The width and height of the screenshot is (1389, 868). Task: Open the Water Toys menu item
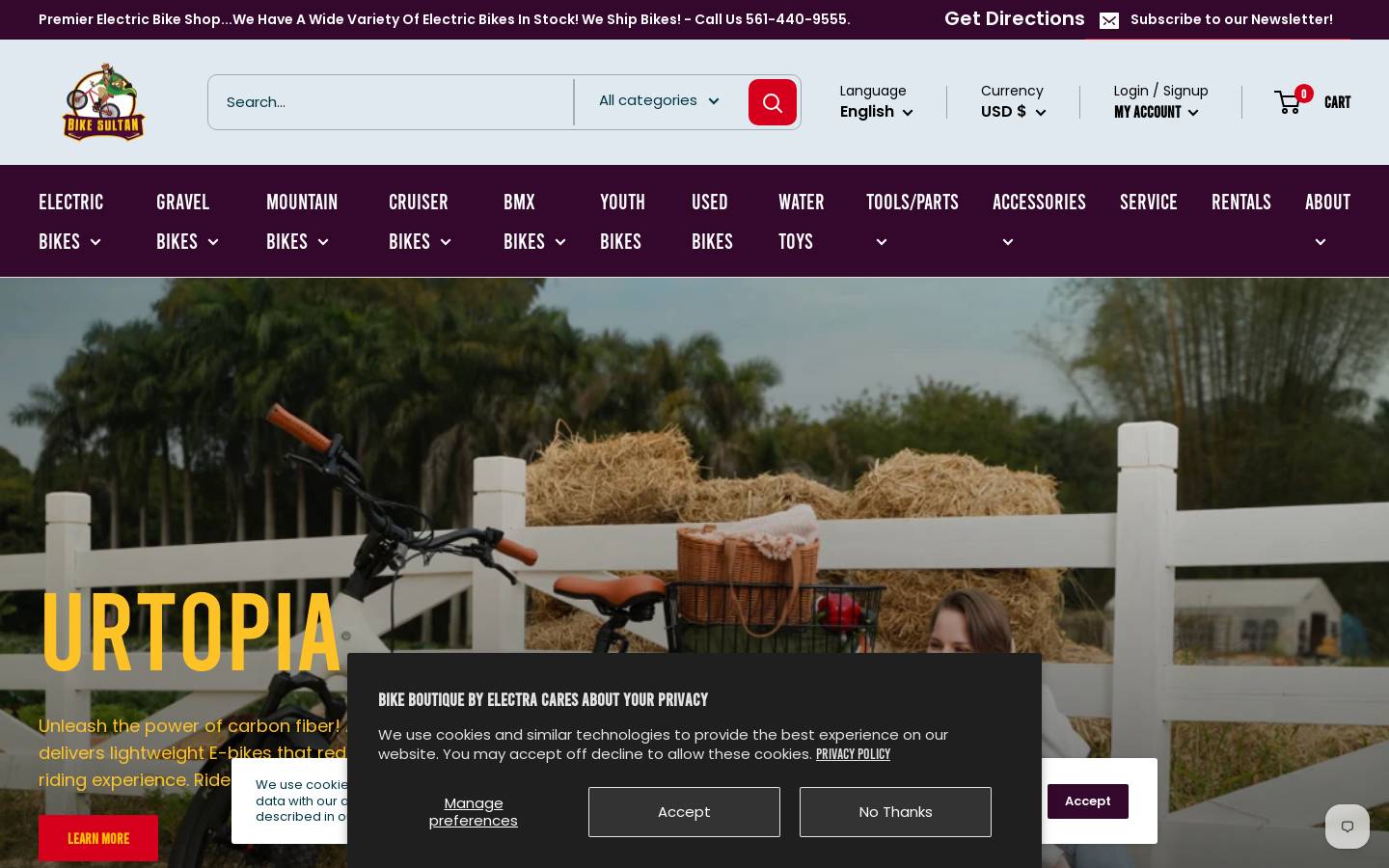pyautogui.click(x=801, y=222)
